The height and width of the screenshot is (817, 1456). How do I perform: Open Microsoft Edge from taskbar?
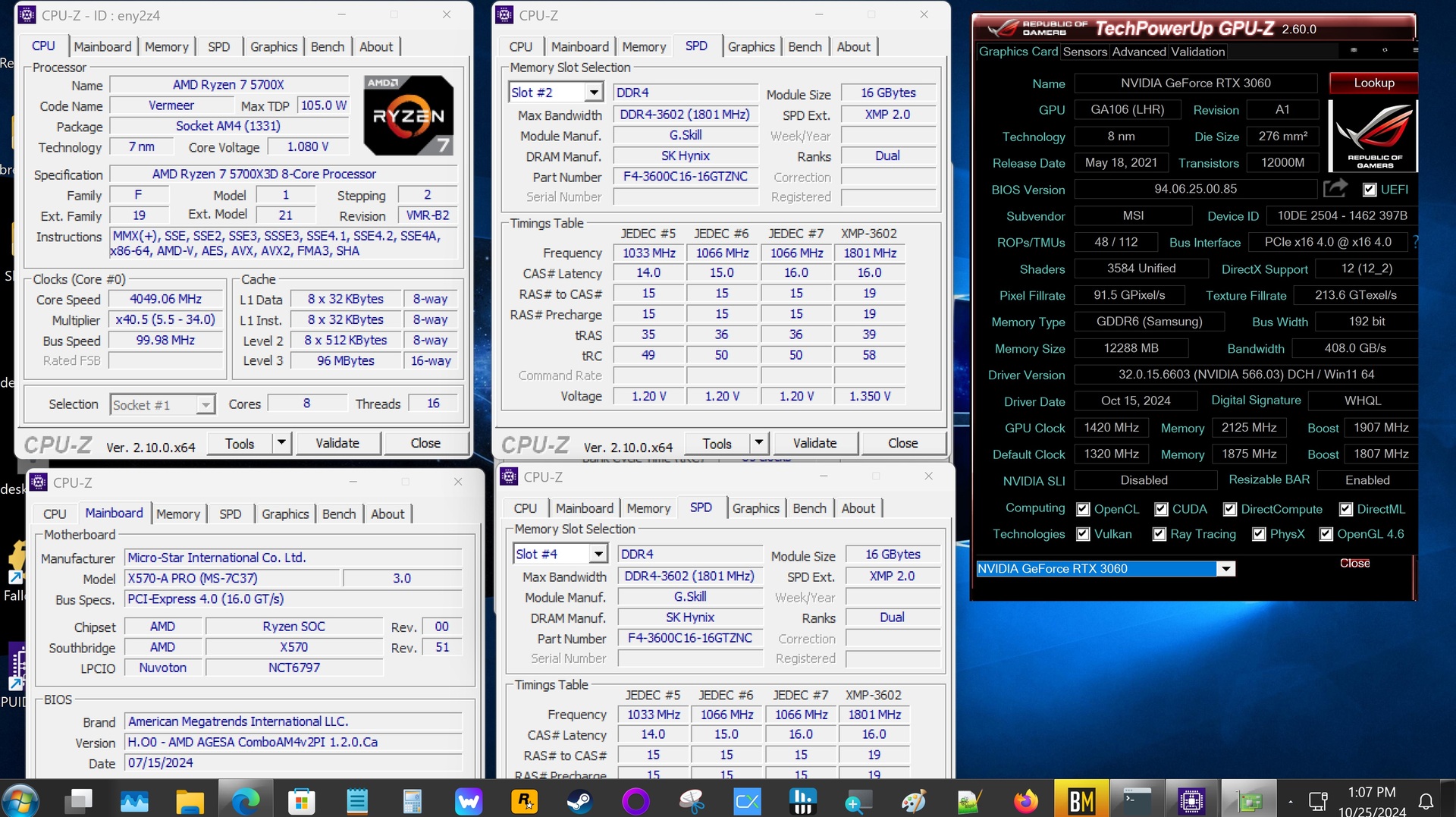pyautogui.click(x=245, y=801)
